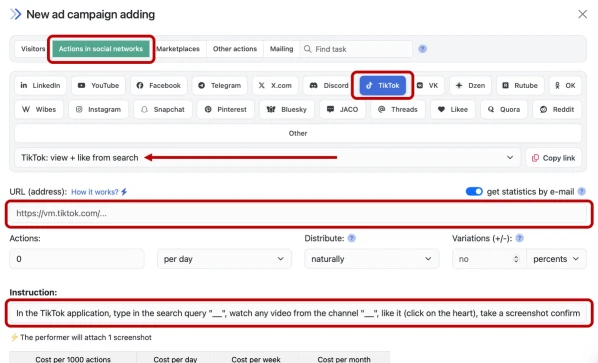Select the Wibes network button
Image resolution: width=598 pixels, height=363 pixels.
(x=39, y=109)
